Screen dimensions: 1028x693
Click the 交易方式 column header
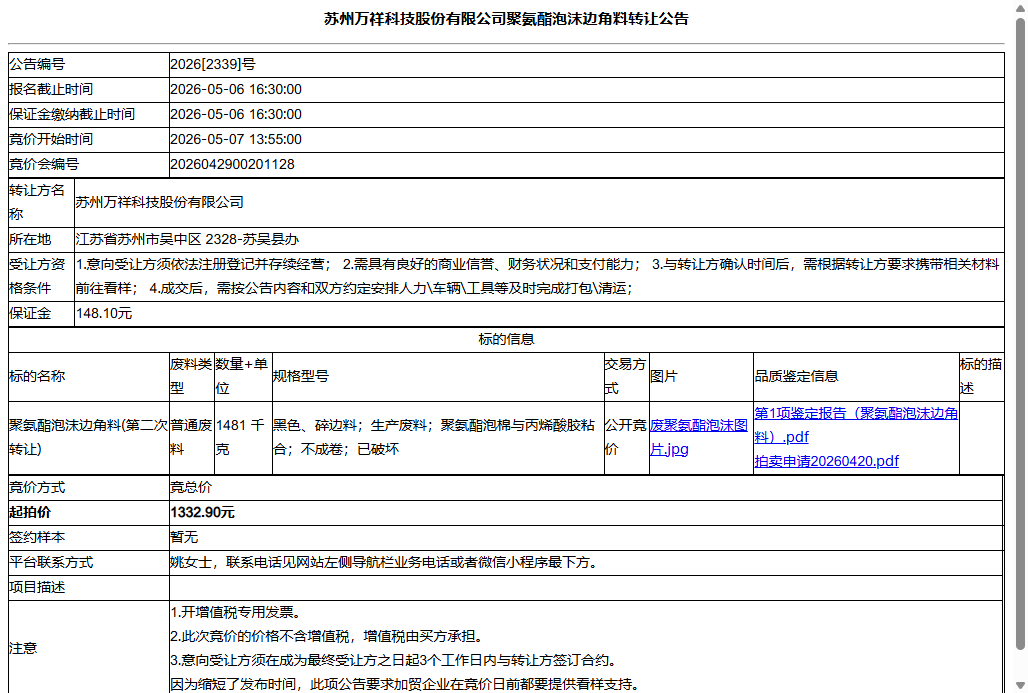click(625, 376)
